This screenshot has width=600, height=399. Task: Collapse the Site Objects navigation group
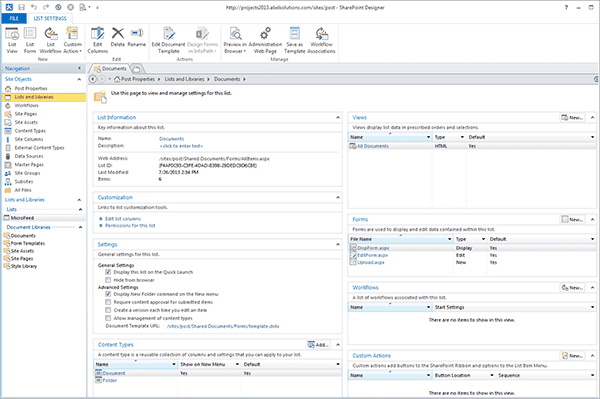[x=79, y=79]
